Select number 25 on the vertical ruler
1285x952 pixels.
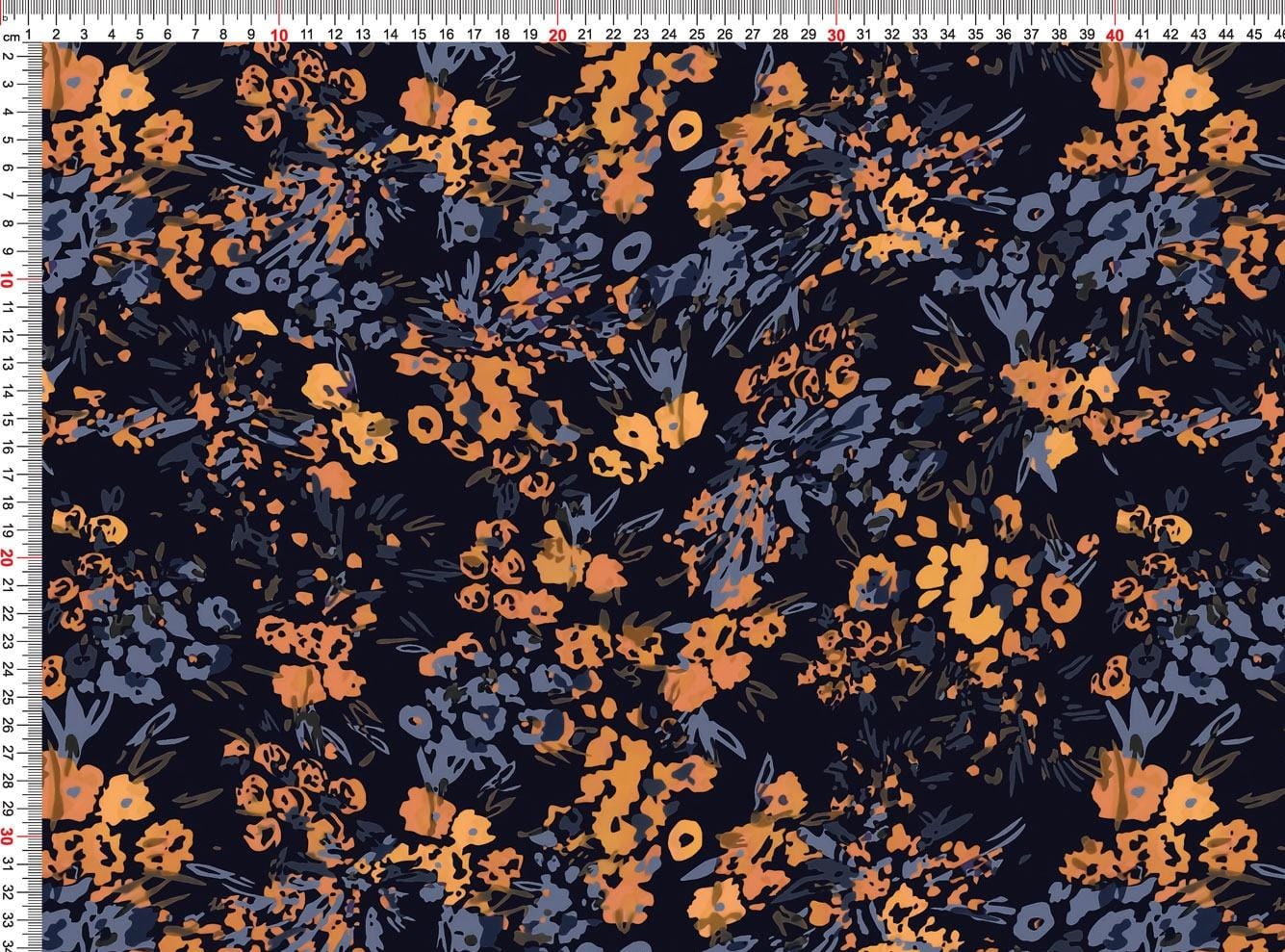[7, 698]
